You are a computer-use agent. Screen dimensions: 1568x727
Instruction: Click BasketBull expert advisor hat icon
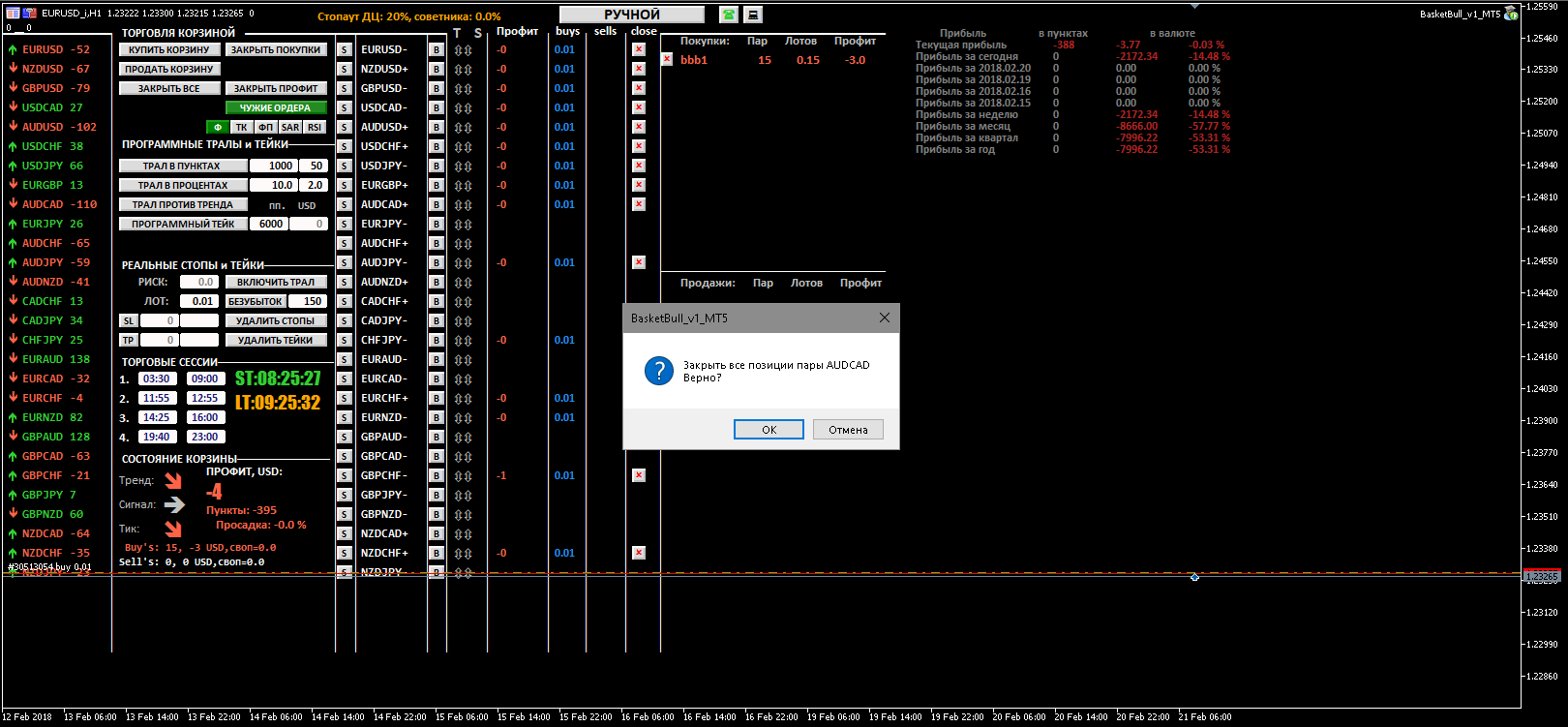1511,14
